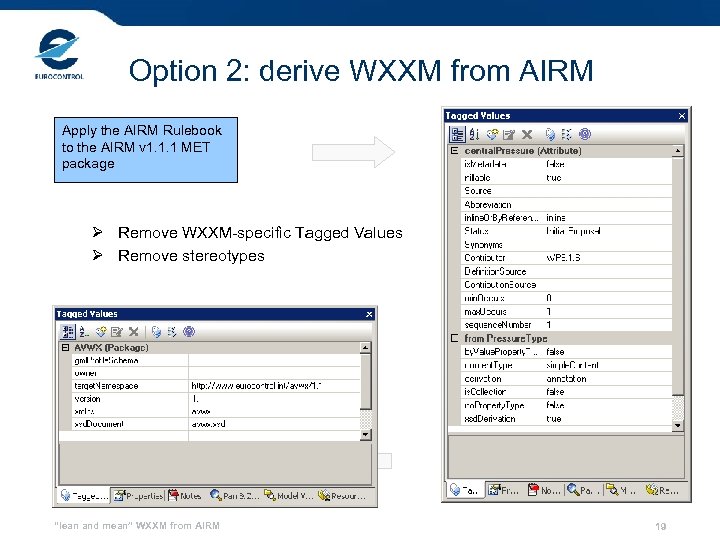Click the scroll up arrow in the right Tagged Values list

[x=678, y=151]
